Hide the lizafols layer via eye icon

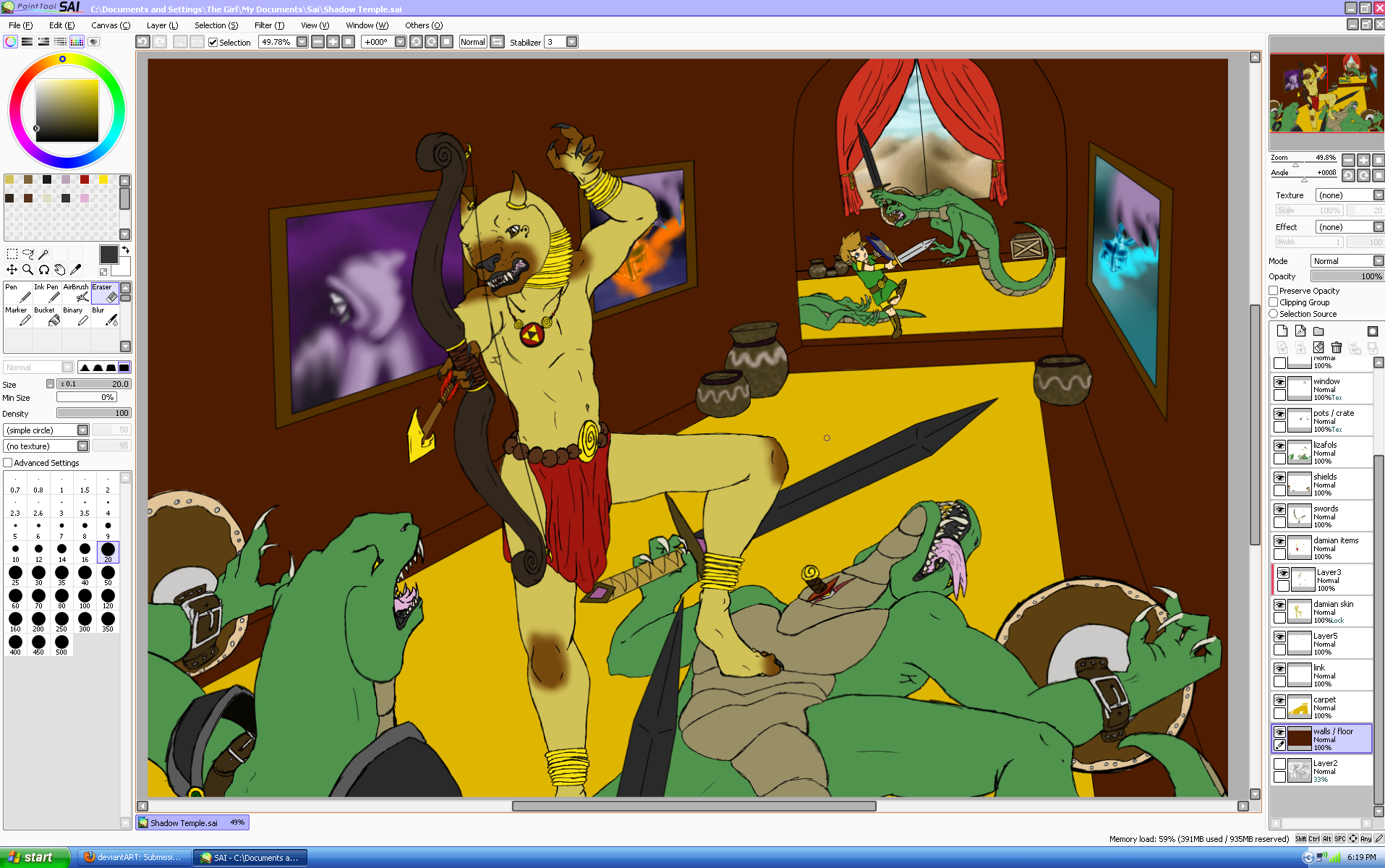[1280, 446]
